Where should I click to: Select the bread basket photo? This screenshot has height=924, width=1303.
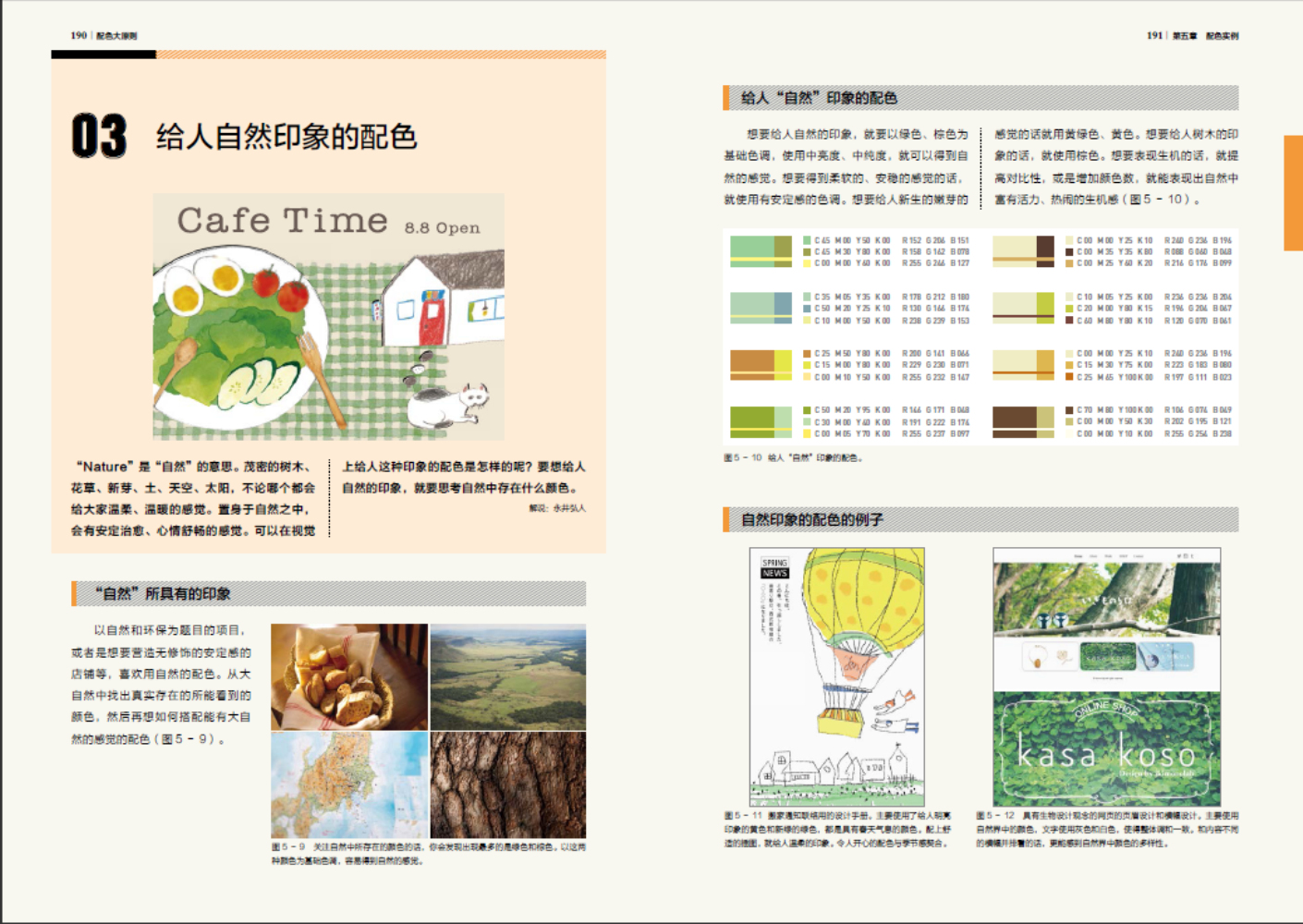click(x=349, y=676)
